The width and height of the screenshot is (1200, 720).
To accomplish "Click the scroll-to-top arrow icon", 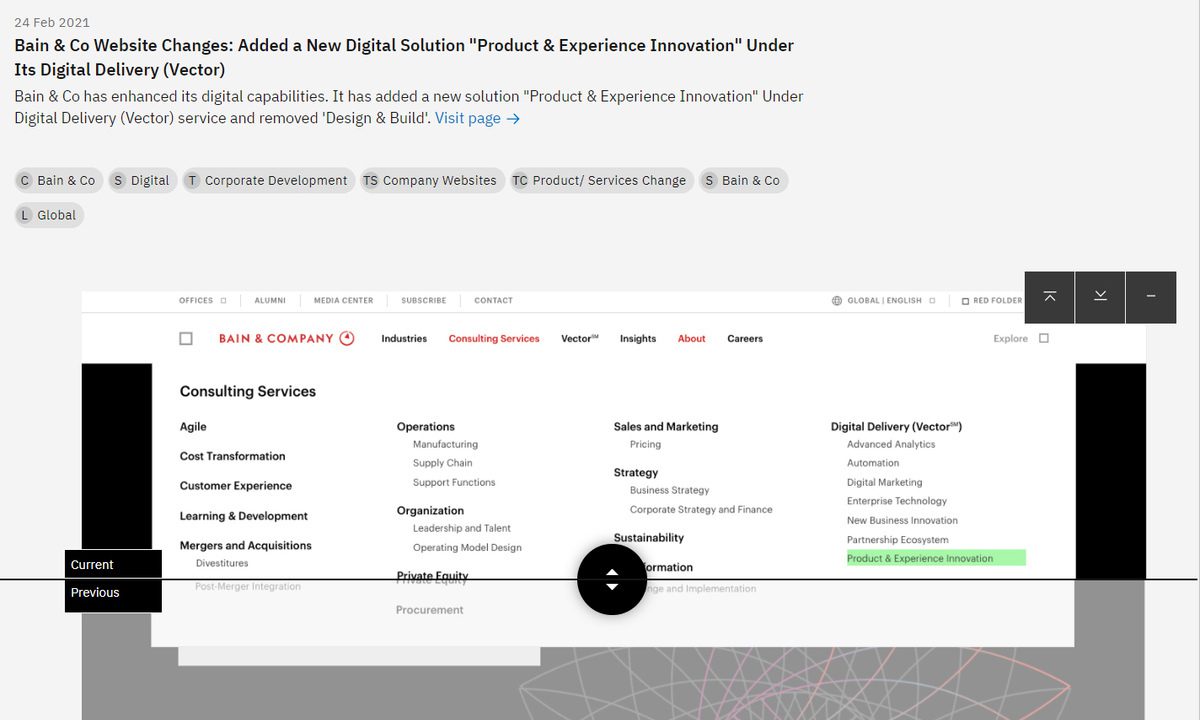I will pos(1049,297).
